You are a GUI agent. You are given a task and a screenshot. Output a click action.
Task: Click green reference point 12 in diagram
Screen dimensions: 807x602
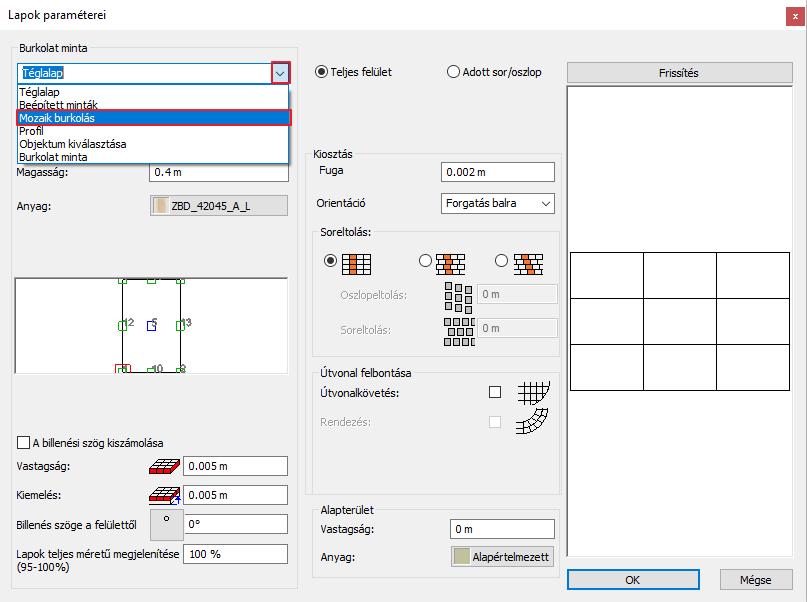tap(122, 325)
